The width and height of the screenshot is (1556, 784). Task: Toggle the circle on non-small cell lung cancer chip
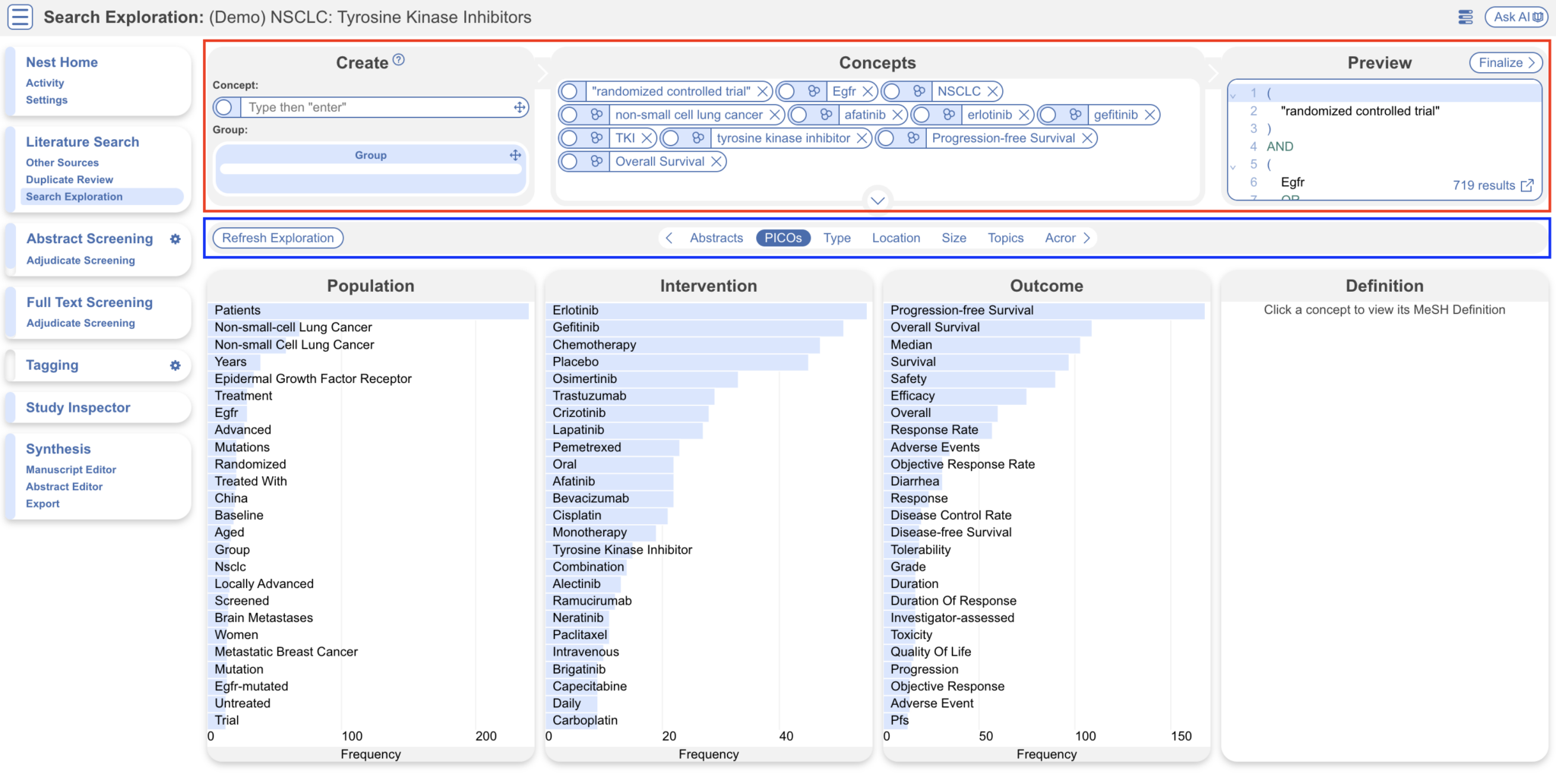[569, 115]
